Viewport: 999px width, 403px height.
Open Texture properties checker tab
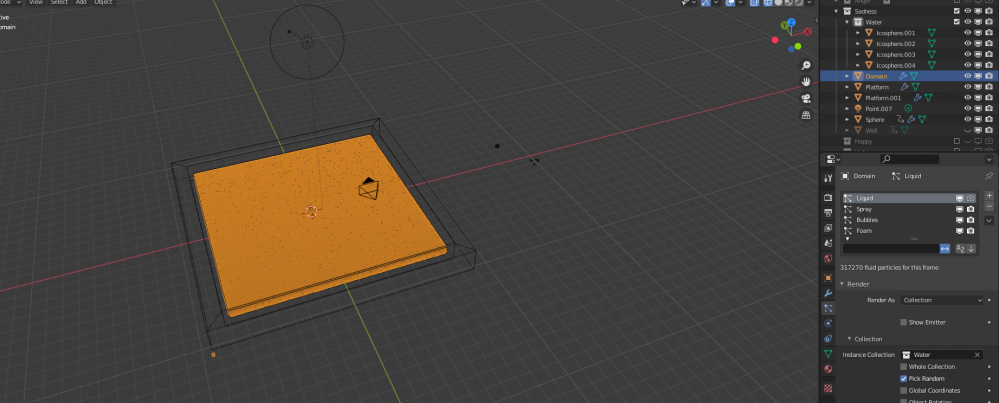(828, 388)
